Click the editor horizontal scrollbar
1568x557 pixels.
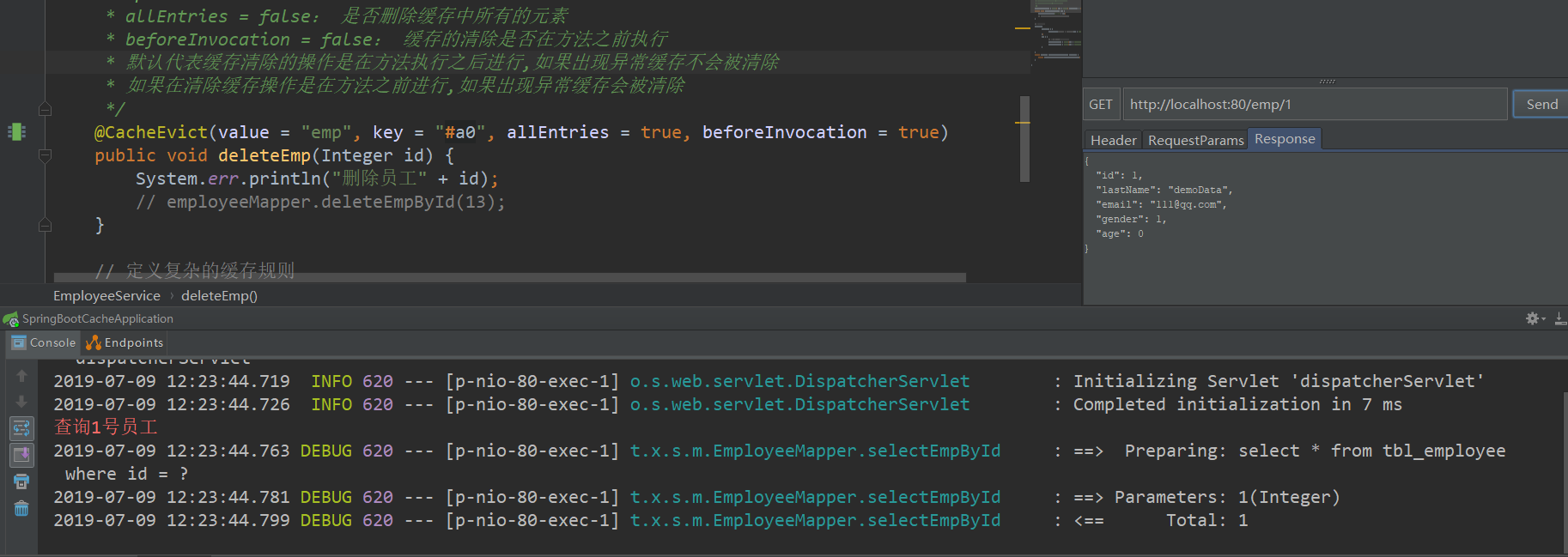pos(510,277)
